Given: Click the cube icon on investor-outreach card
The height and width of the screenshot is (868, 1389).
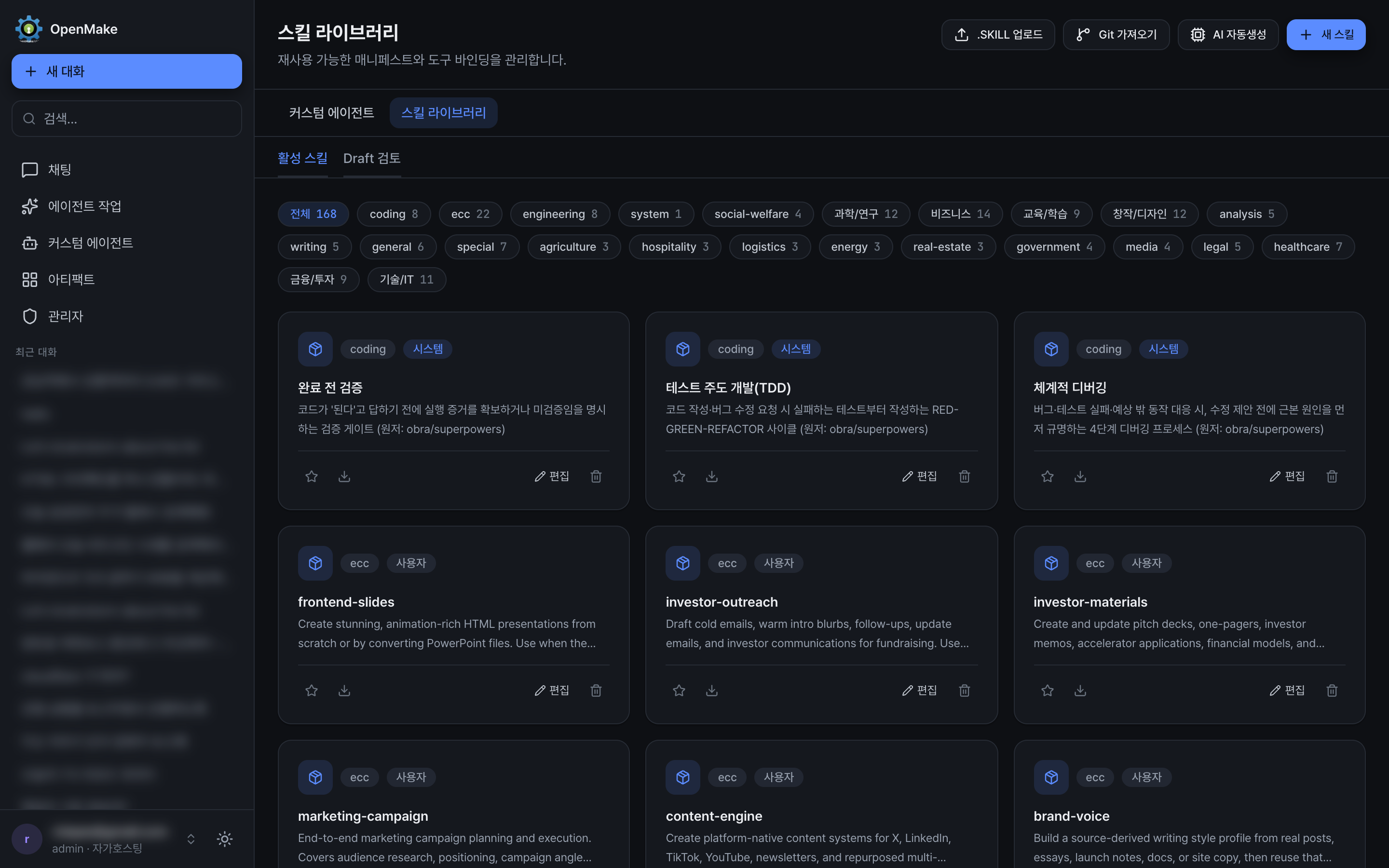Looking at the screenshot, I should click(682, 563).
